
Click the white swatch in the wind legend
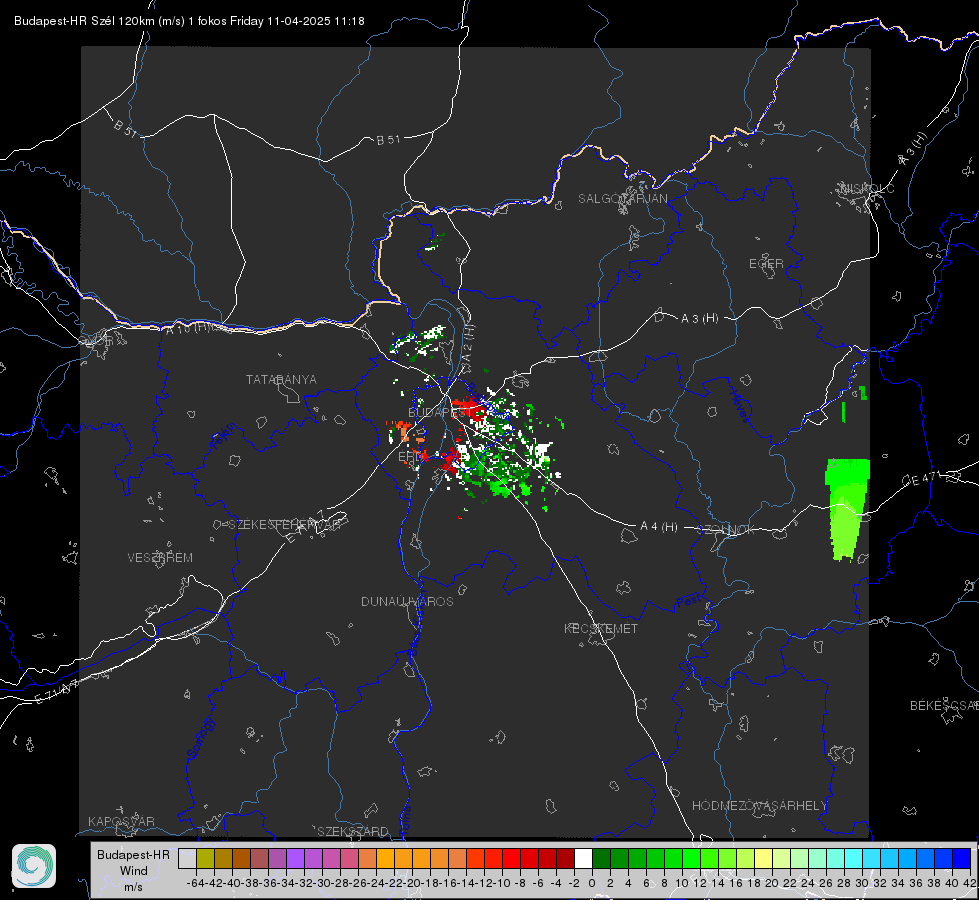point(583,859)
